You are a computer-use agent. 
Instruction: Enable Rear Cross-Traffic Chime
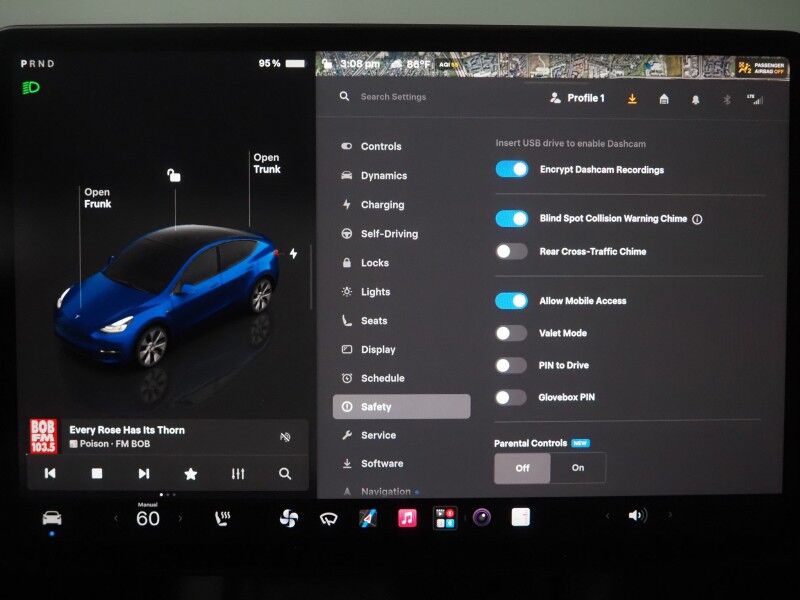pyautogui.click(x=511, y=251)
